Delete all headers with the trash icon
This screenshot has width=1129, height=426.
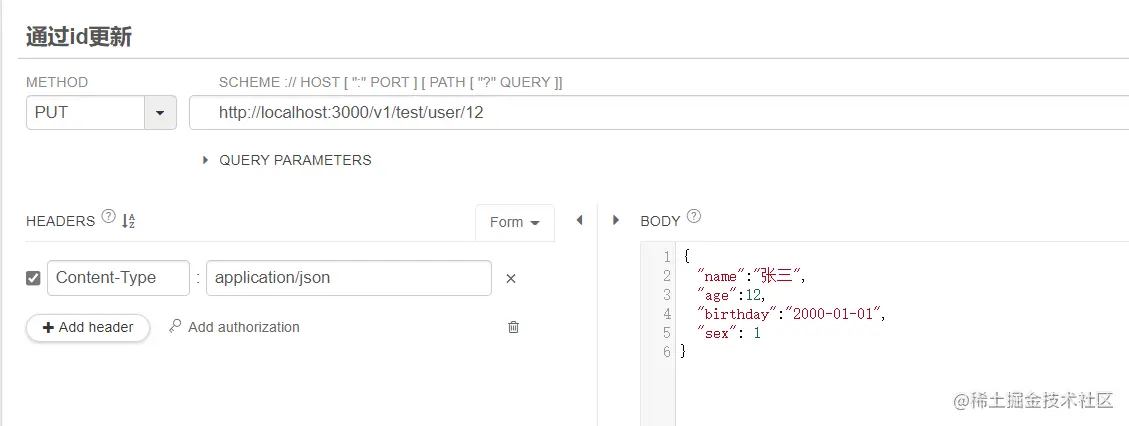click(513, 327)
